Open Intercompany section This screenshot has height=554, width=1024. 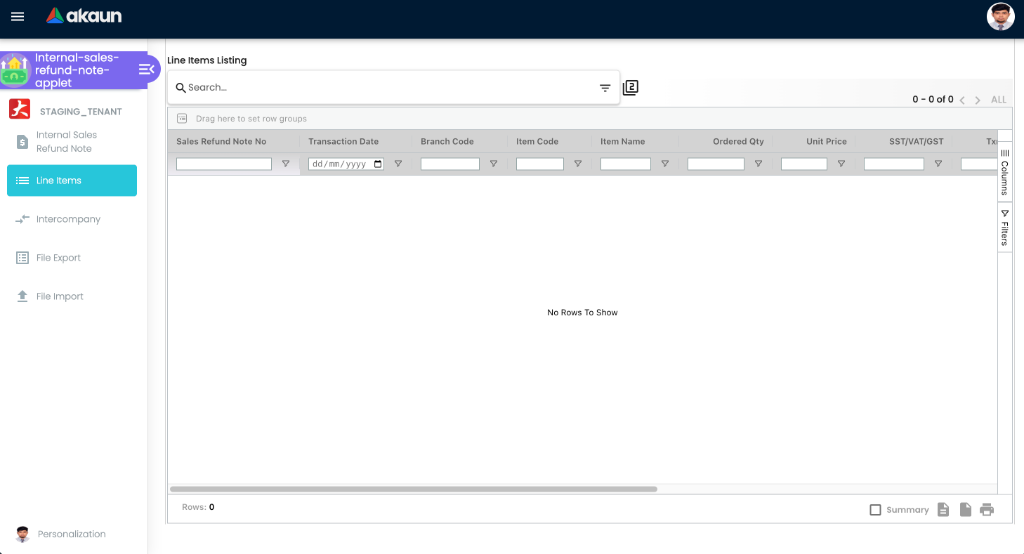coord(72,219)
